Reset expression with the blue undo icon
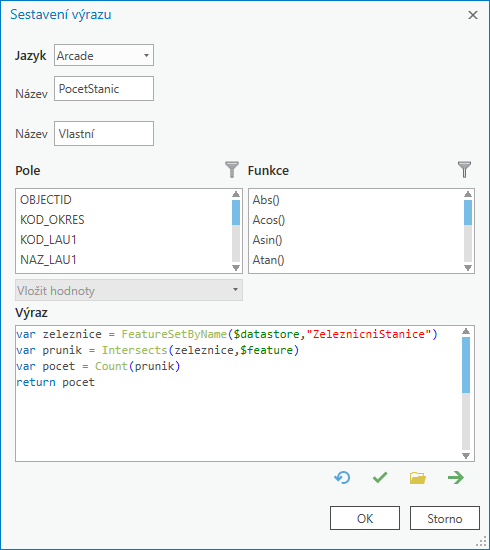Screen dimensions: 490x550 342,477
